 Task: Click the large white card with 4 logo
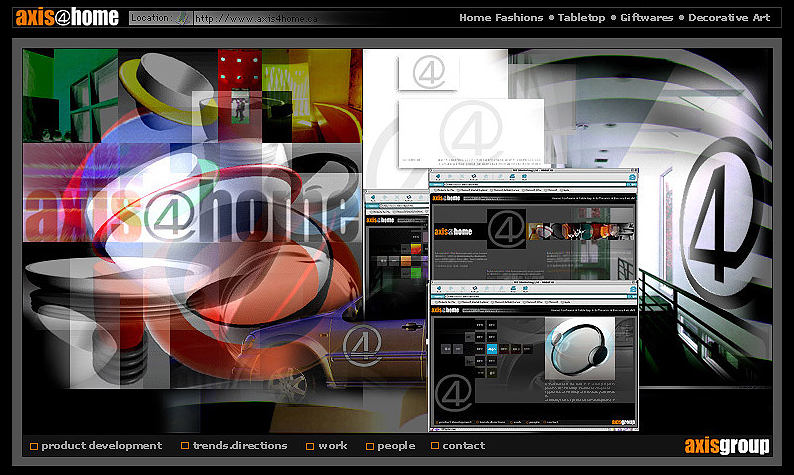471,133
